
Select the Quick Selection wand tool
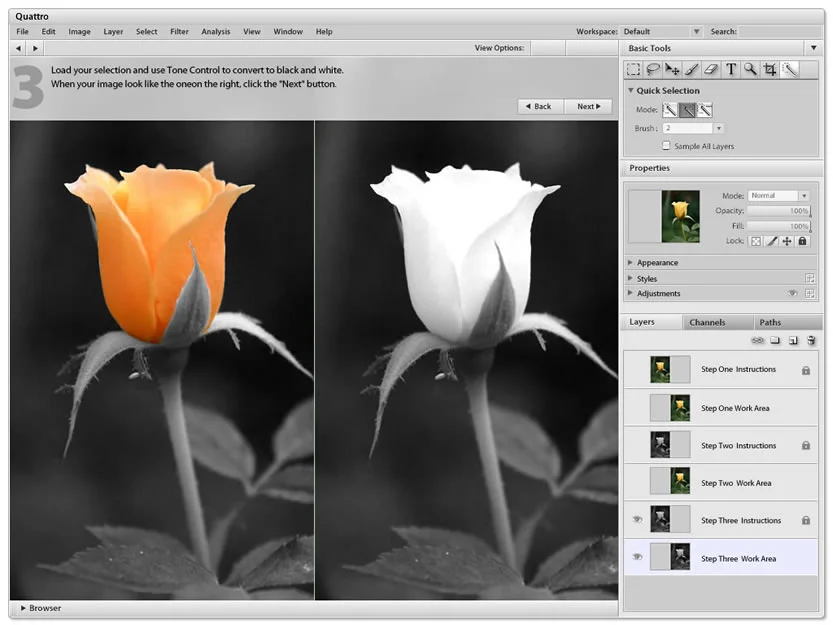point(790,70)
